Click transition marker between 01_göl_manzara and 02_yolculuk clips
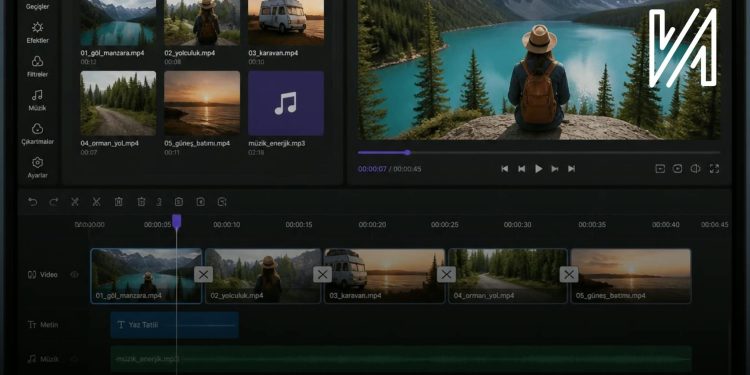Image resolution: width=750 pixels, height=375 pixels. coord(203,275)
